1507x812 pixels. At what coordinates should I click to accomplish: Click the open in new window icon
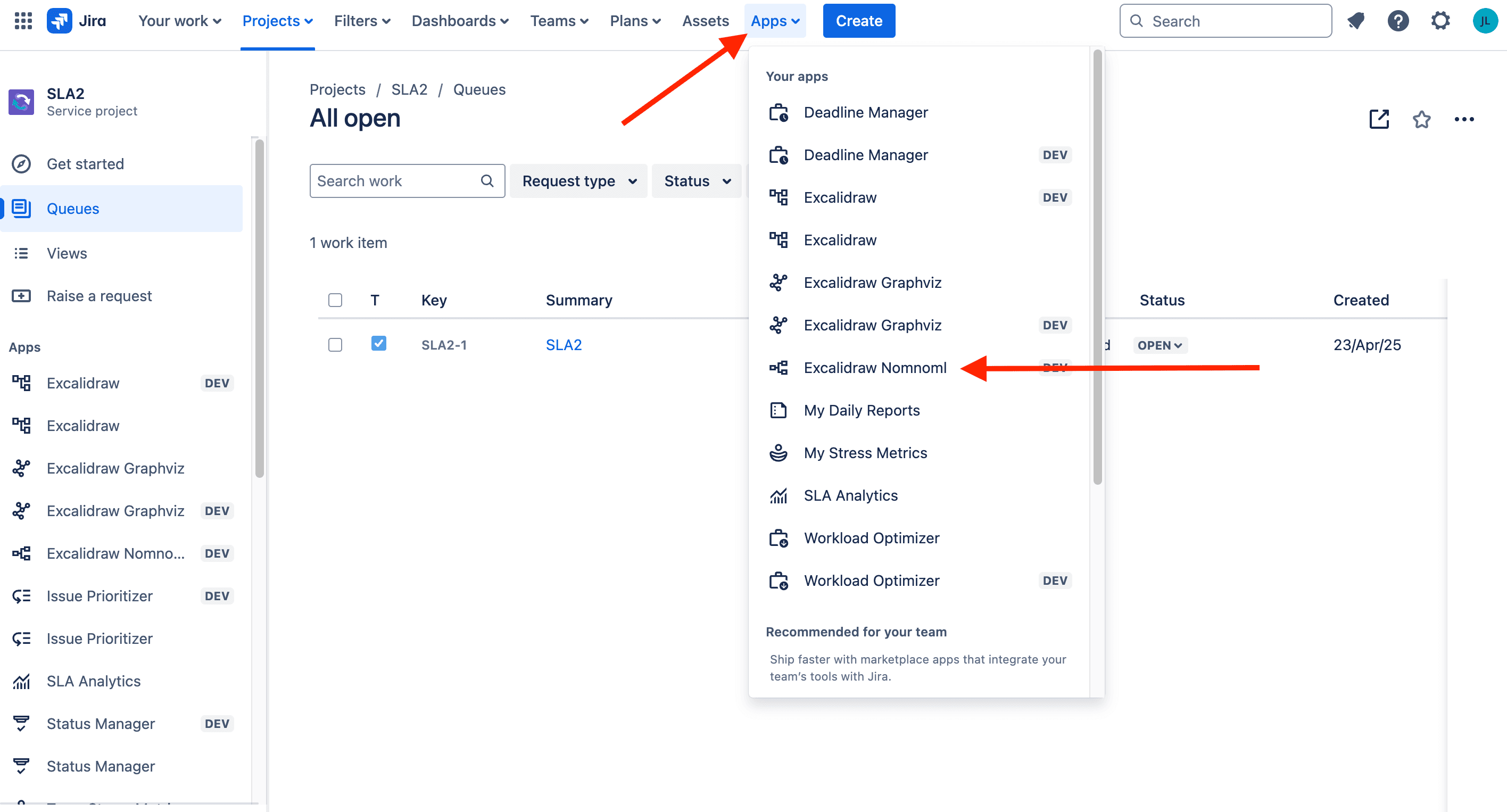[1379, 119]
